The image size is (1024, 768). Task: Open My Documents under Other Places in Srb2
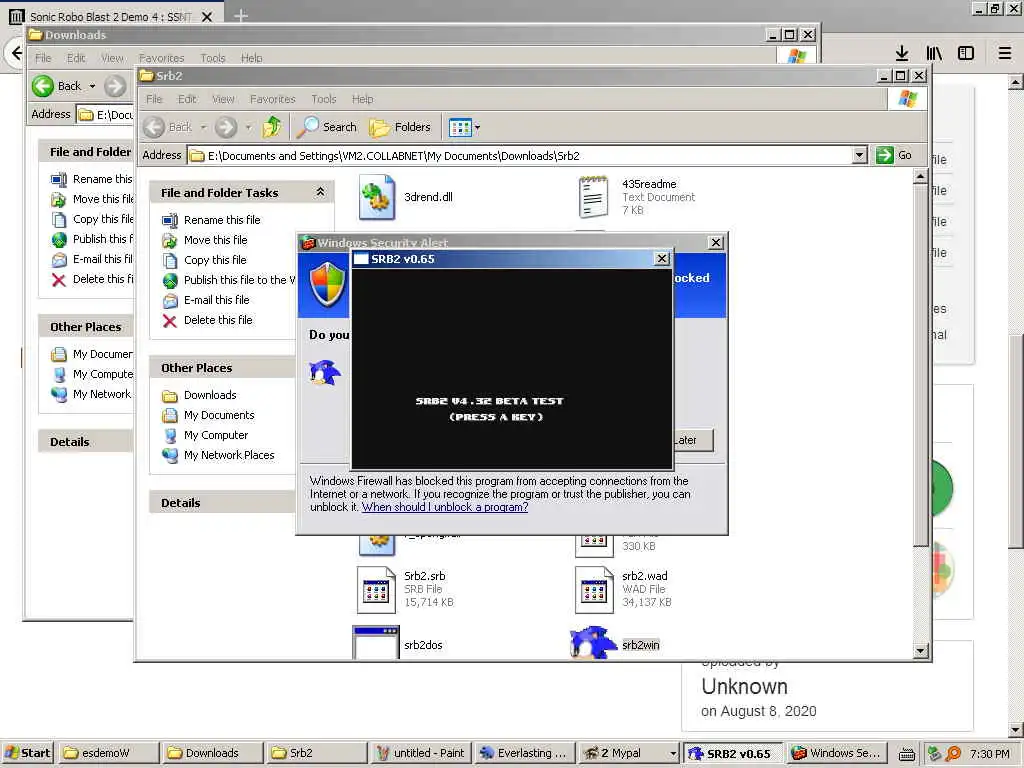(x=219, y=415)
